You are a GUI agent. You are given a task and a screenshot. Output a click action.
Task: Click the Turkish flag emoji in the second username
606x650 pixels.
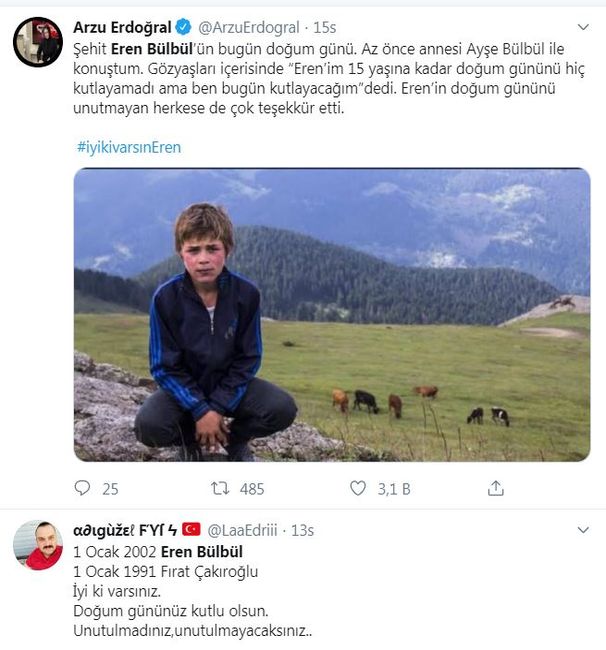[191, 529]
